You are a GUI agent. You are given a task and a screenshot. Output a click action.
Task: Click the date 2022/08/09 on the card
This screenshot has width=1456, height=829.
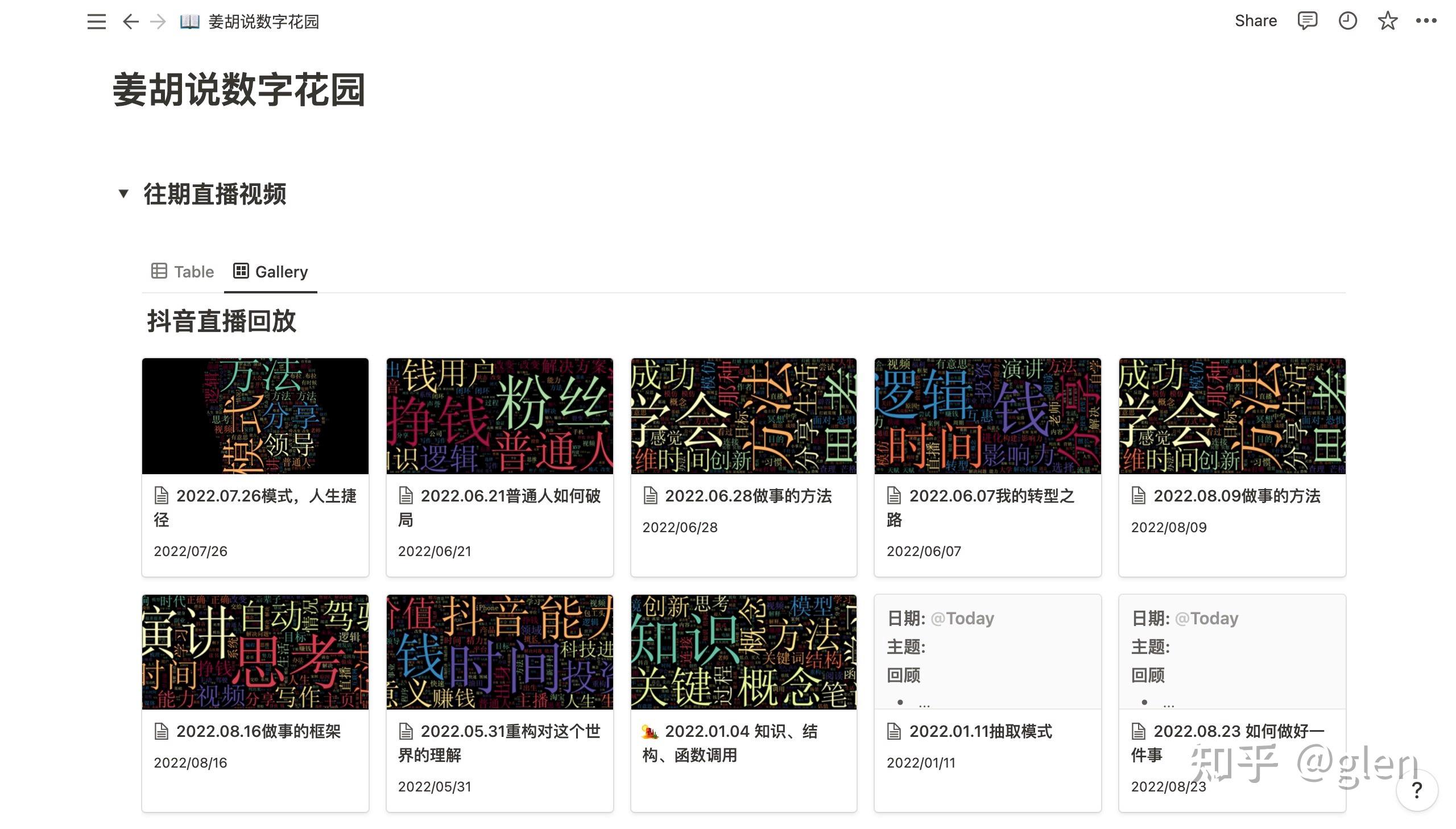[1168, 527]
